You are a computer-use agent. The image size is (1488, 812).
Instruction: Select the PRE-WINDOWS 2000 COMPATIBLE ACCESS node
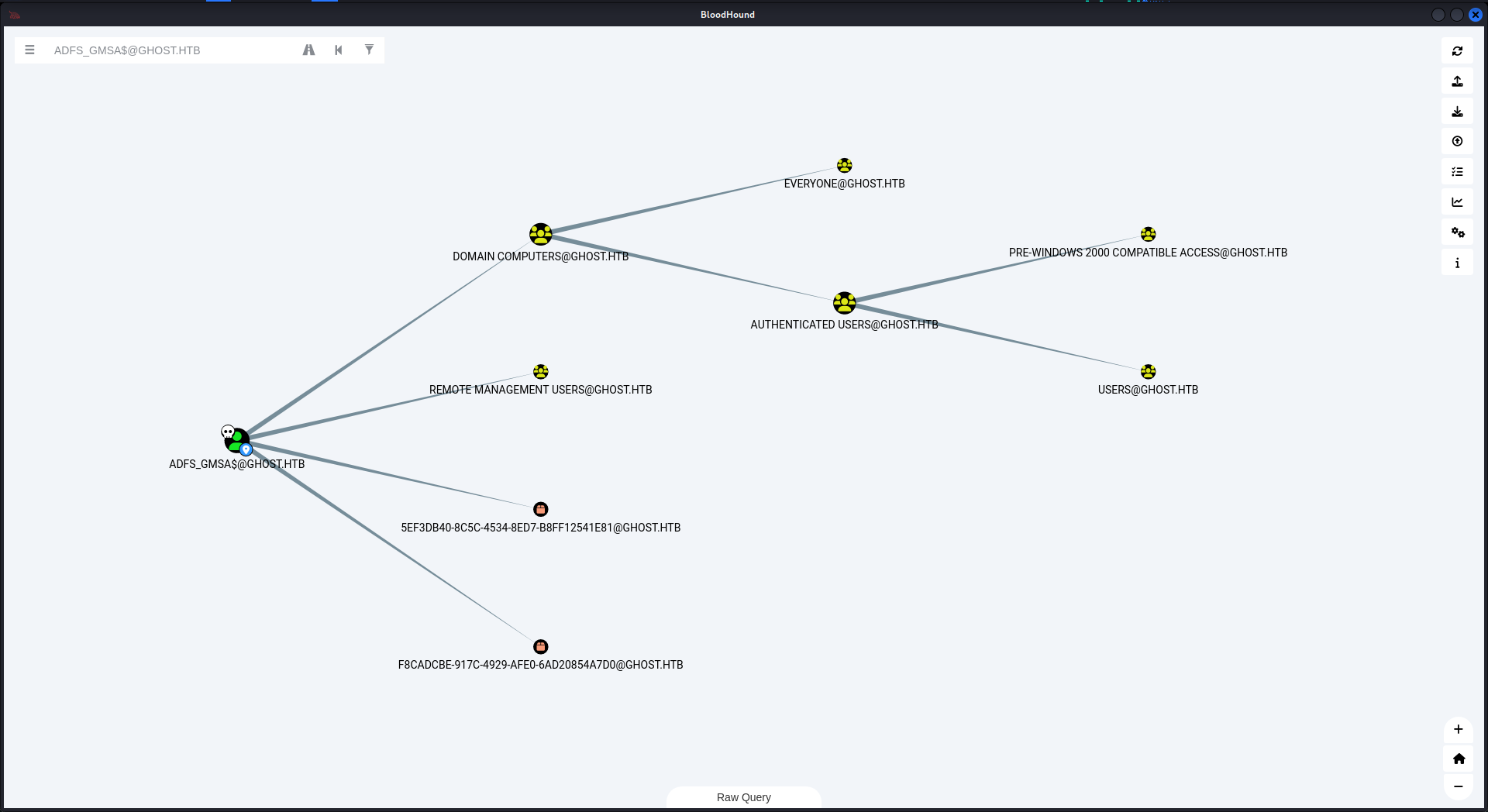pos(1149,234)
